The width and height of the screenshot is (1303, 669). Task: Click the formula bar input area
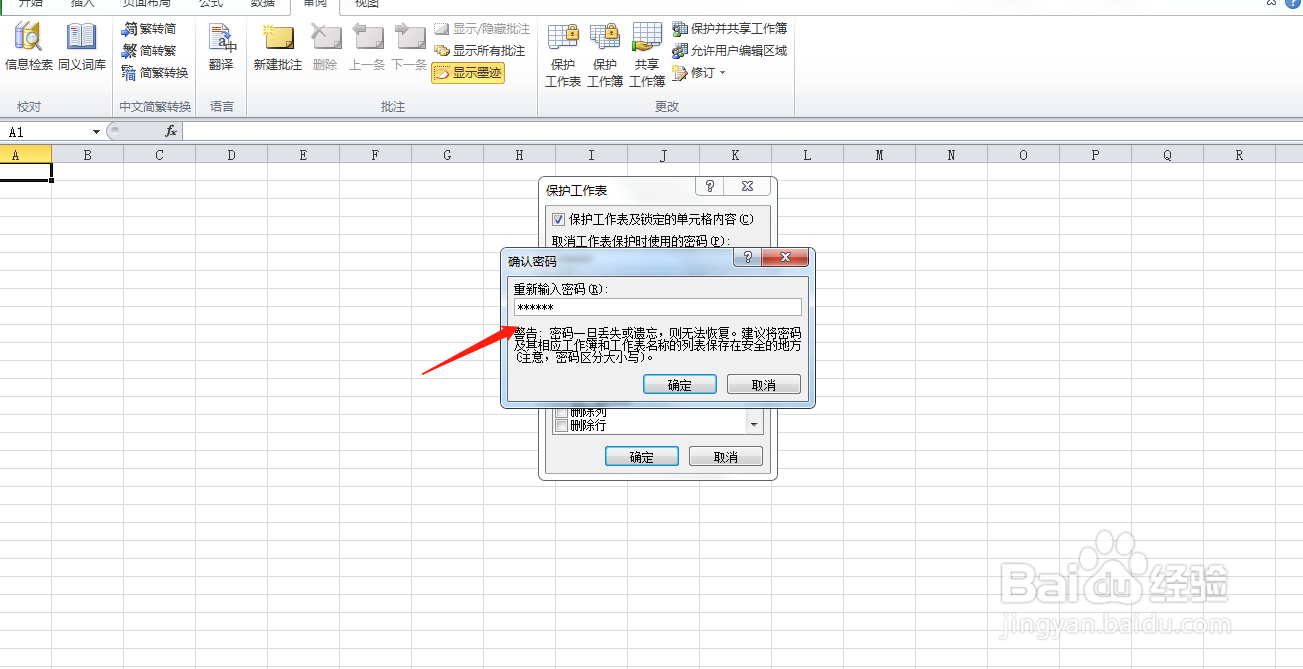click(742, 132)
